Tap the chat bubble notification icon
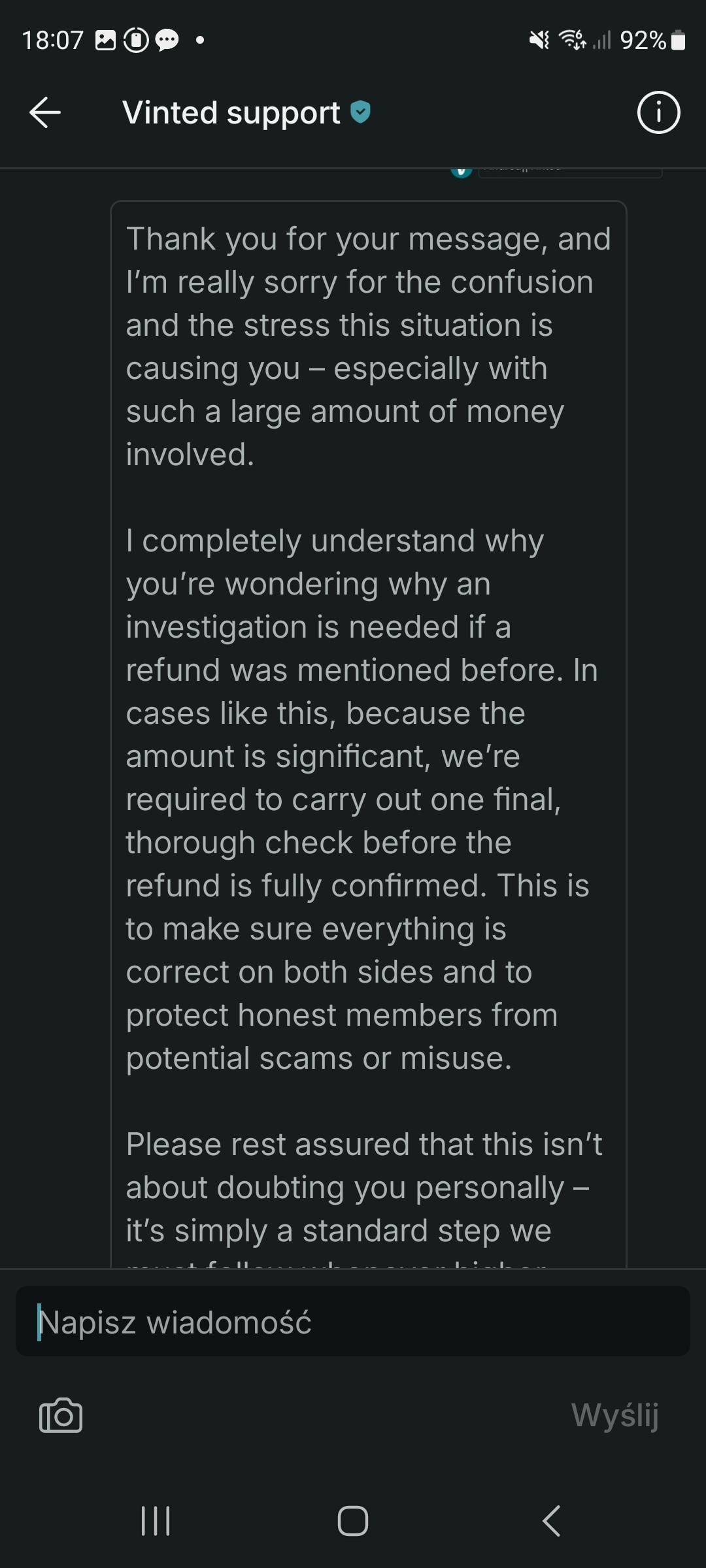706x1568 pixels. click(167, 41)
